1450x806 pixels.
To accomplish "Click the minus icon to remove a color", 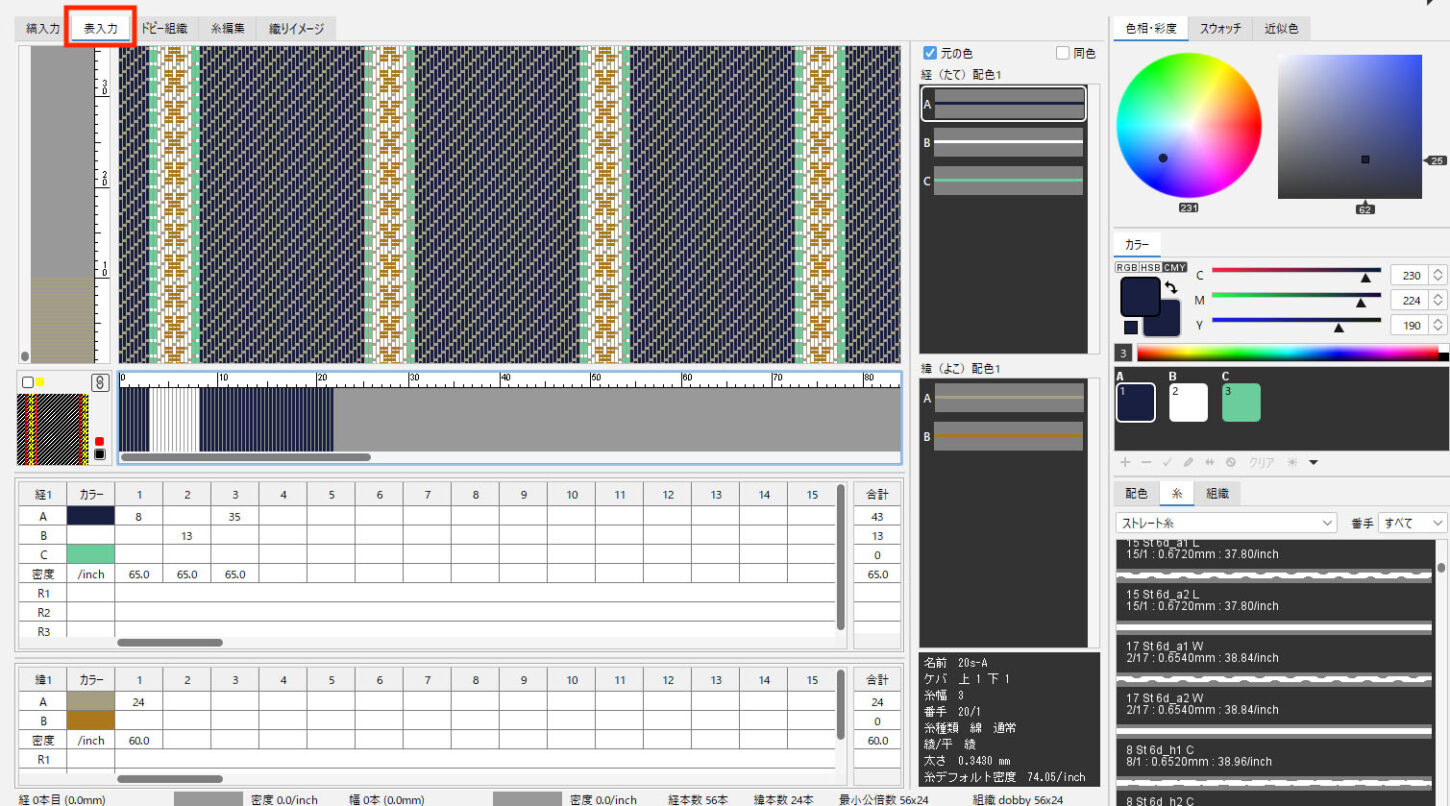I will 1146,463.
